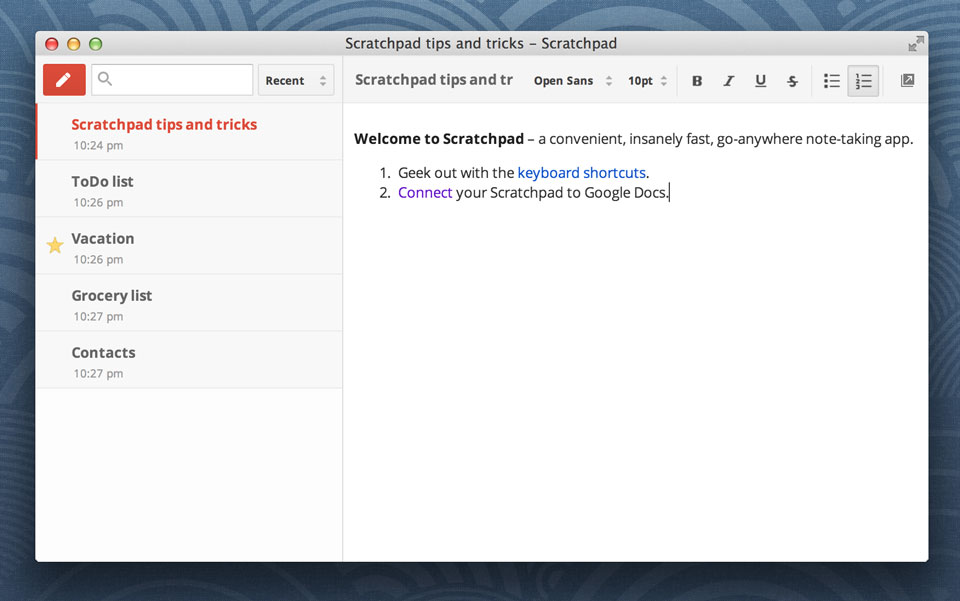The image size is (960, 601).
Task: Toggle italic formatting
Action: click(729, 81)
